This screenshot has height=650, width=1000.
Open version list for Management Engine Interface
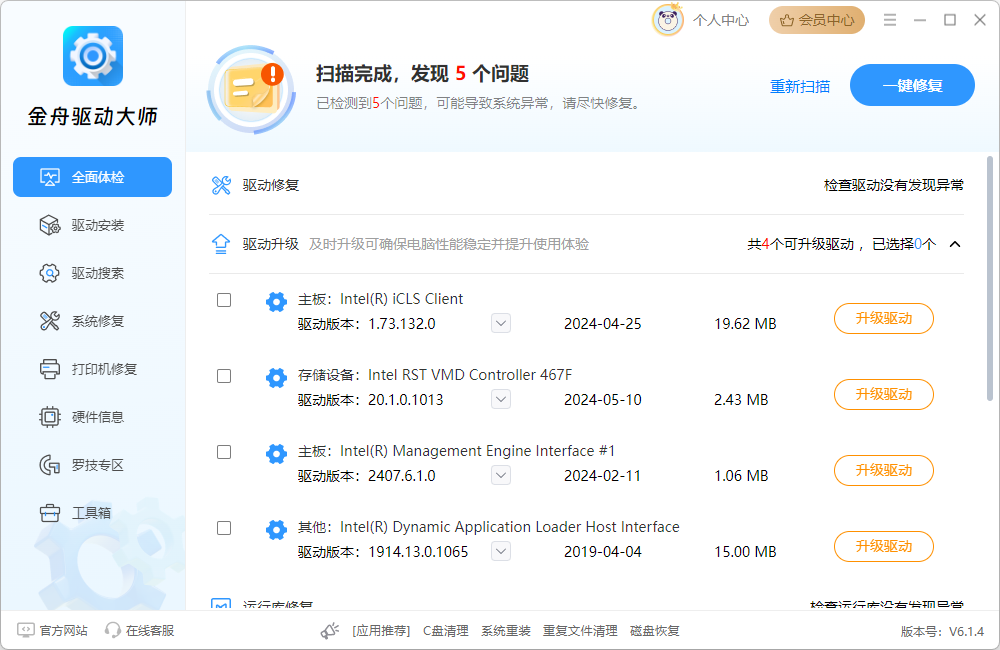(x=500, y=475)
